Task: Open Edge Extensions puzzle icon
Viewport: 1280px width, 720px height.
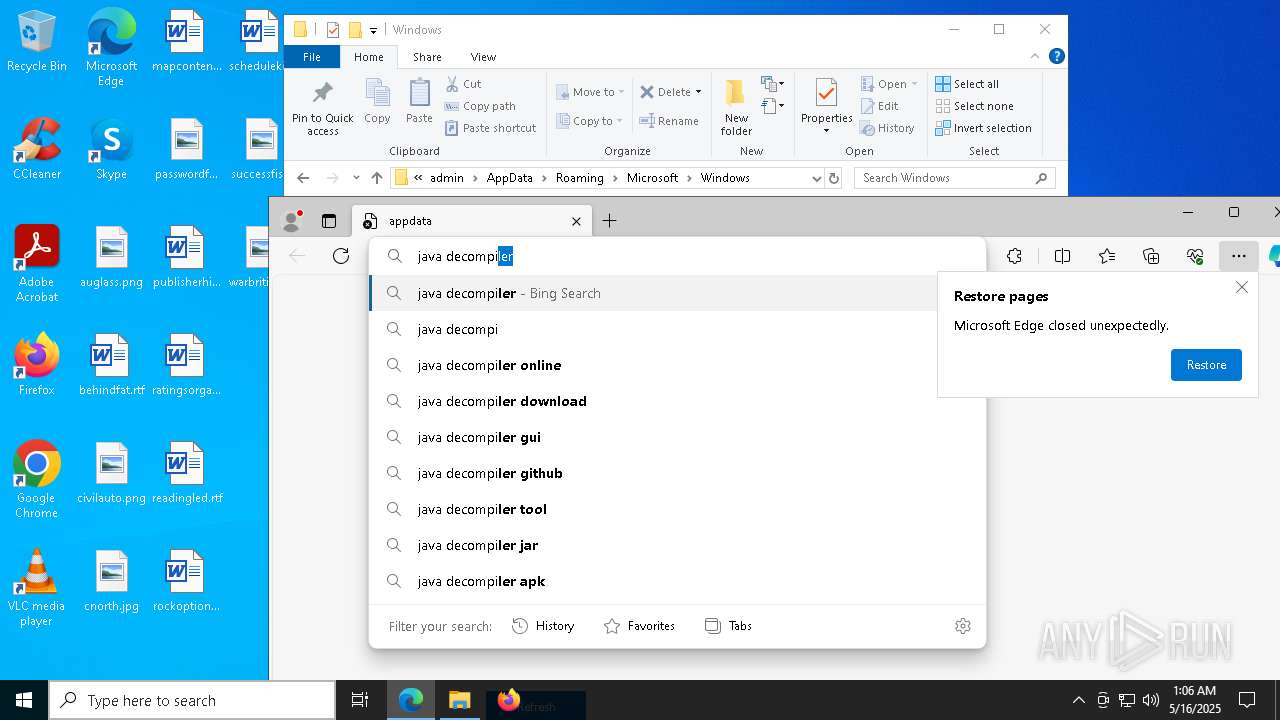Action: click(x=1014, y=256)
